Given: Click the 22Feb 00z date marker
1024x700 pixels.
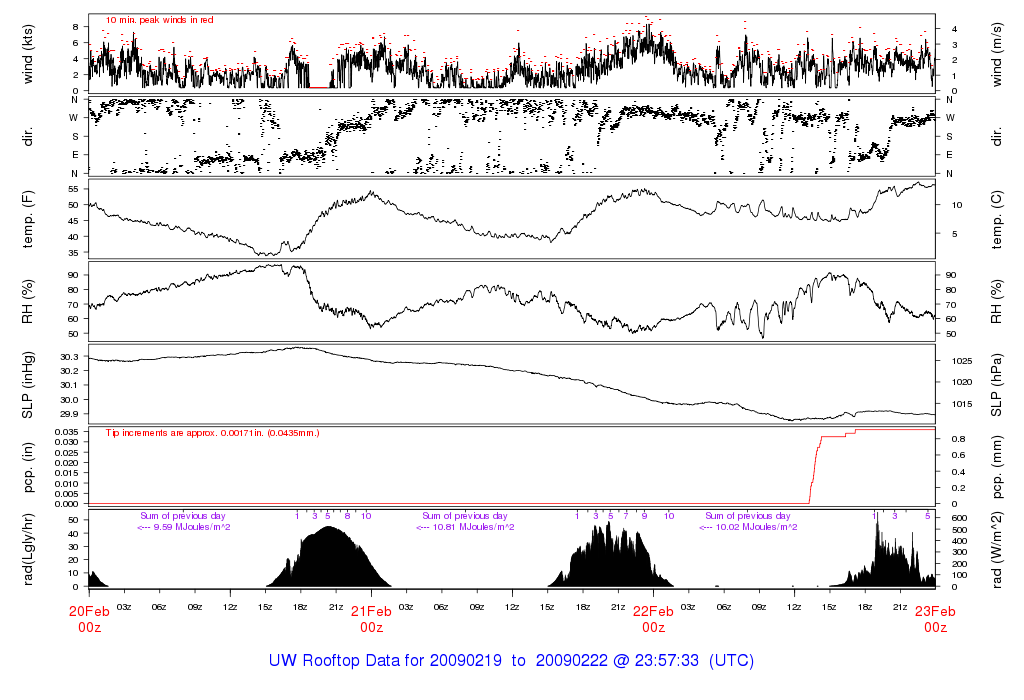Looking at the screenshot, I should pyautogui.click(x=653, y=618).
